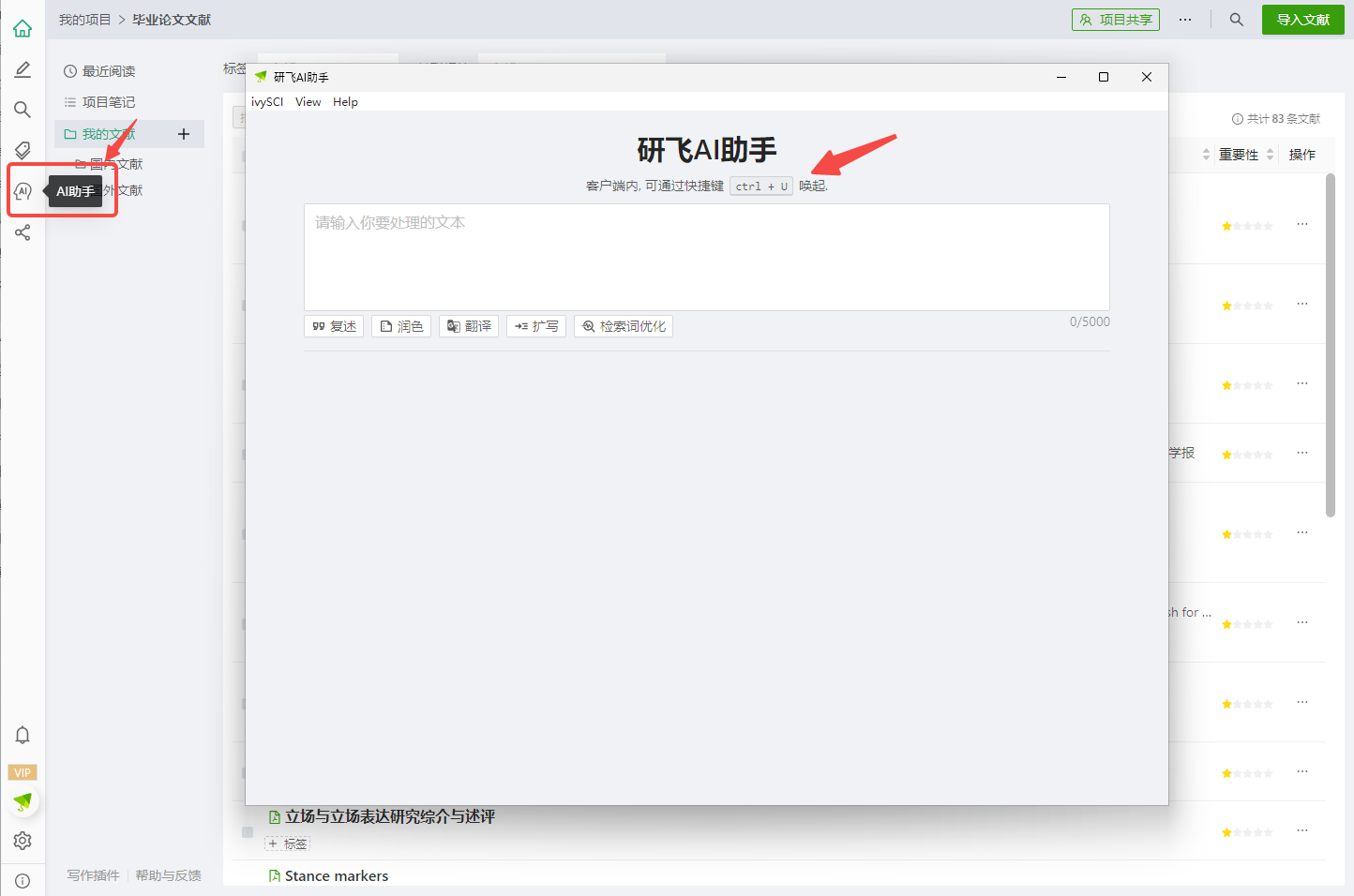Open PDF icon of Stance markers
Image resolution: width=1354 pixels, height=896 pixels.
[275, 875]
